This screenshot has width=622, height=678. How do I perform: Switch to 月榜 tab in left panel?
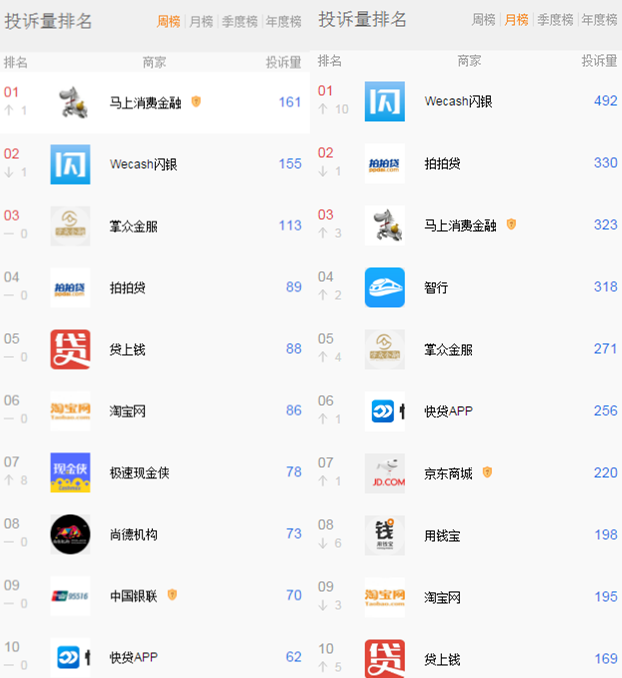[201, 21]
